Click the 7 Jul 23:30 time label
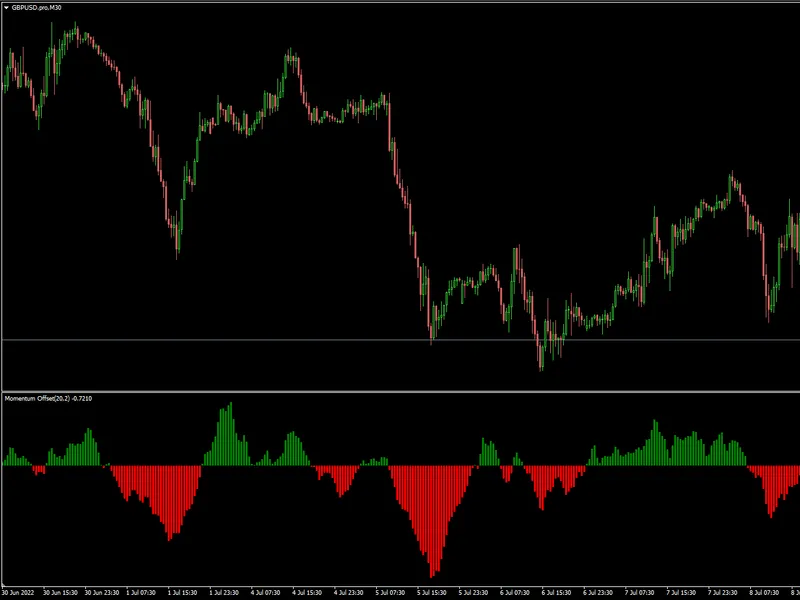This screenshot has width=800, height=600. tap(722, 593)
